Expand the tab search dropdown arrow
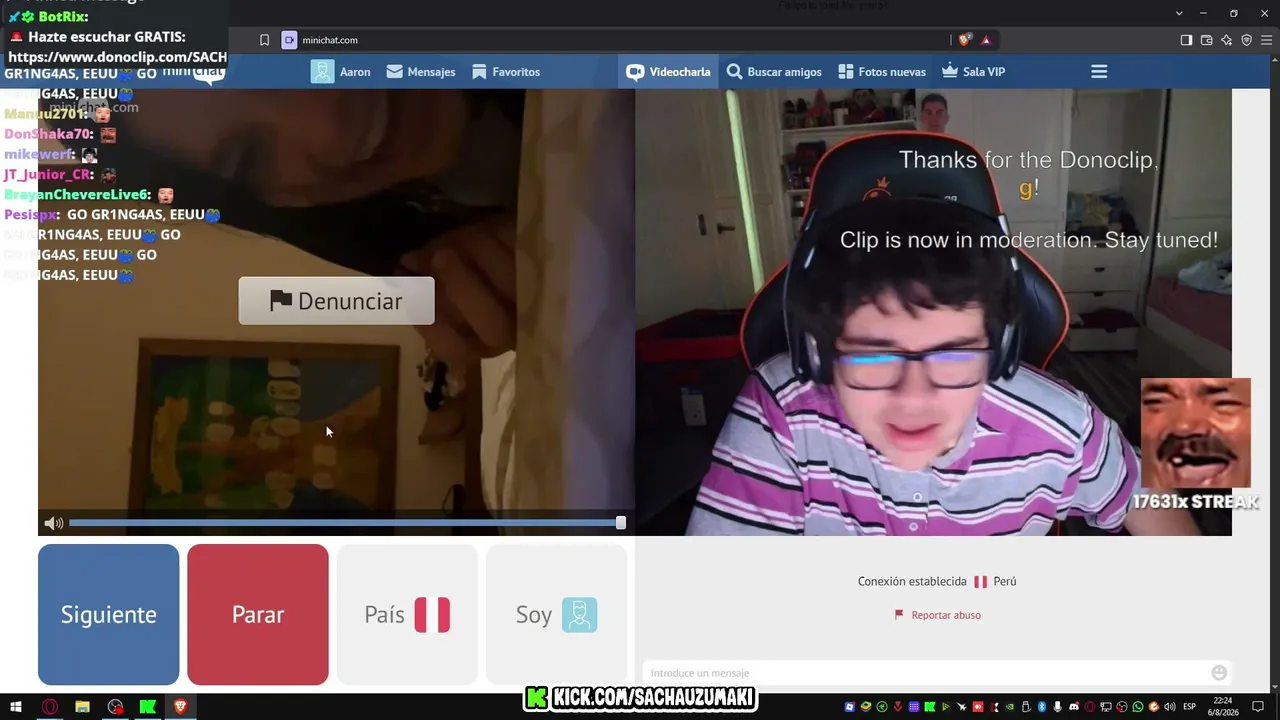The image size is (1280, 720). tap(1180, 13)
